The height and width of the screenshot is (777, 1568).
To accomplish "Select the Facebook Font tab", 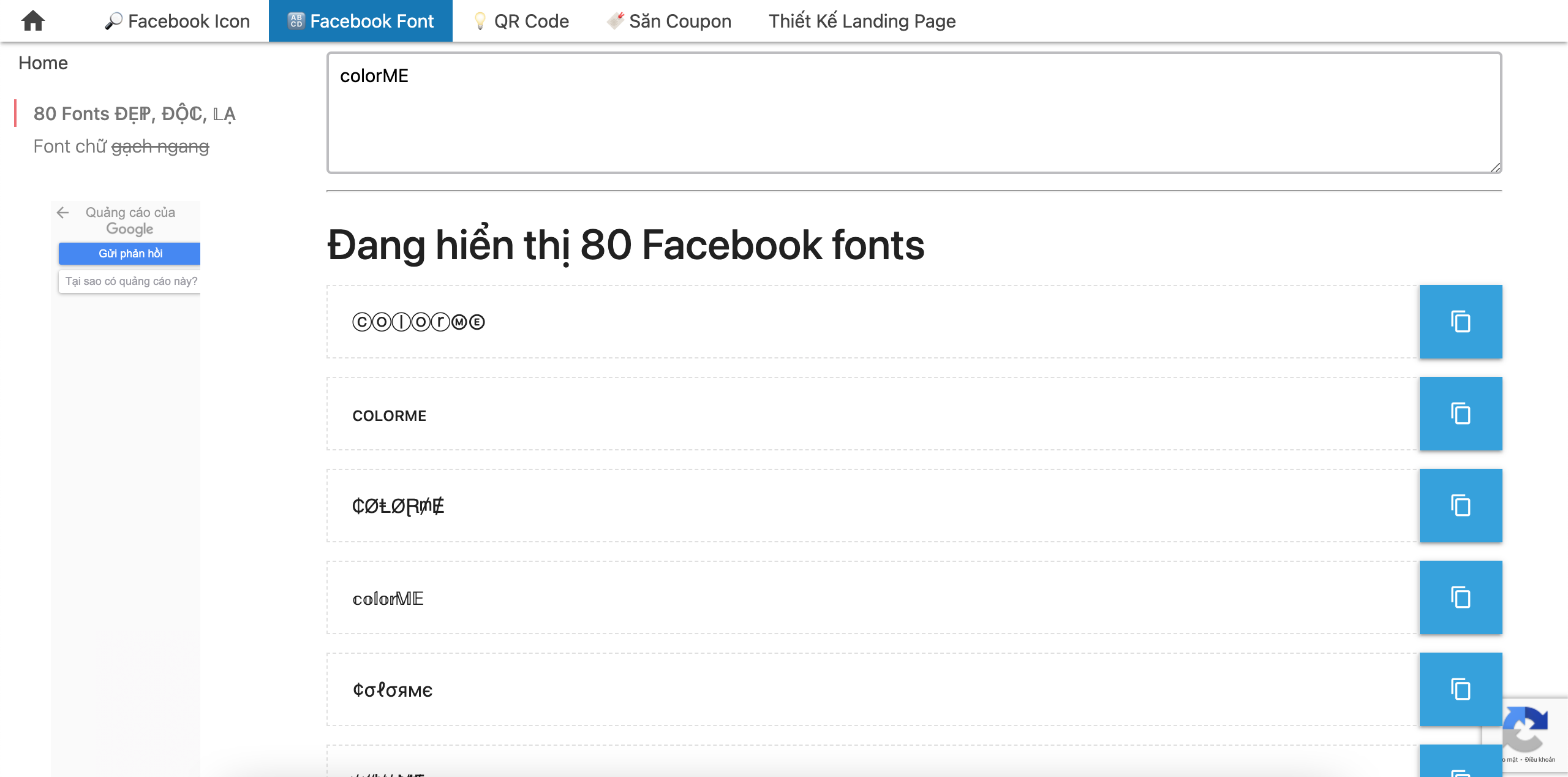I will (x=360, y=21).
